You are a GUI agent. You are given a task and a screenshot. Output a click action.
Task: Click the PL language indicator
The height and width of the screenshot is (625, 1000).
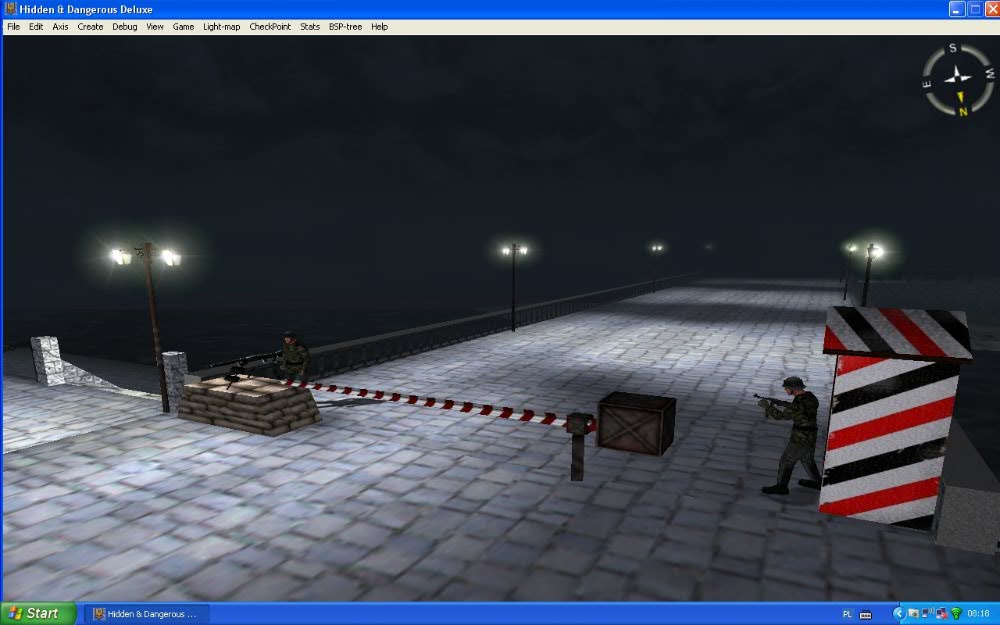coord(848,614)
